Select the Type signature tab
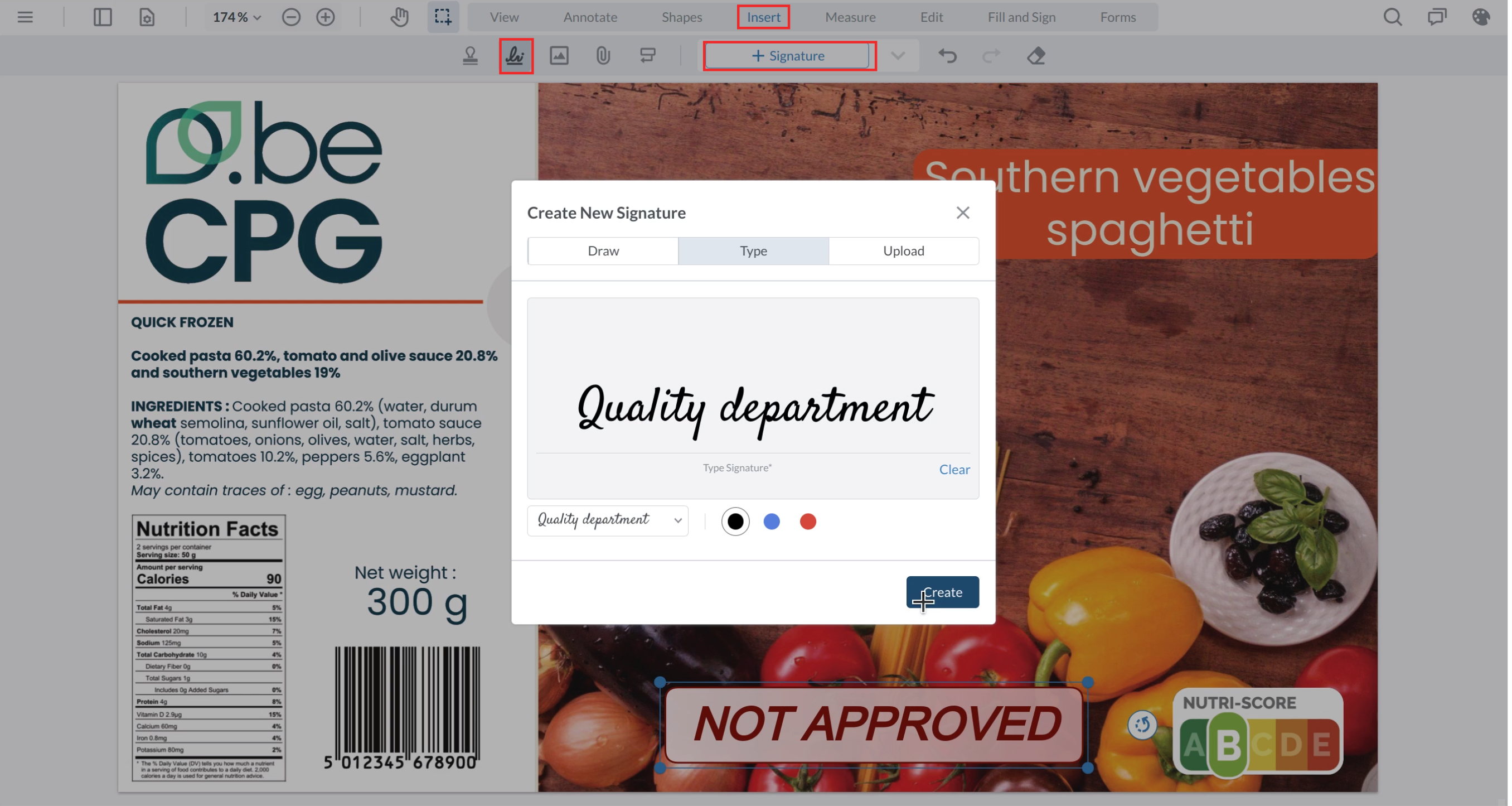 [754, 250]
